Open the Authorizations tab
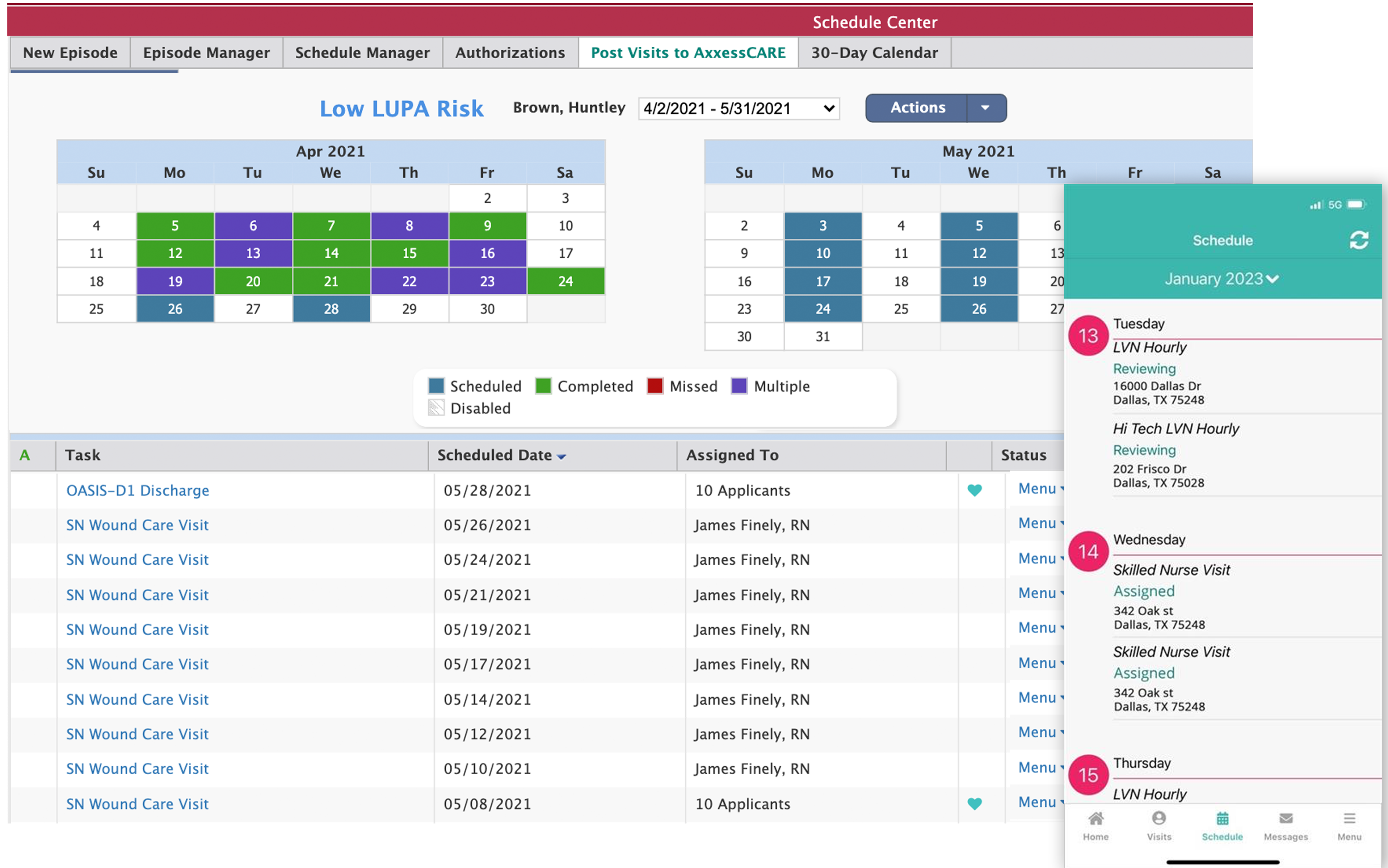 (510, 53)
